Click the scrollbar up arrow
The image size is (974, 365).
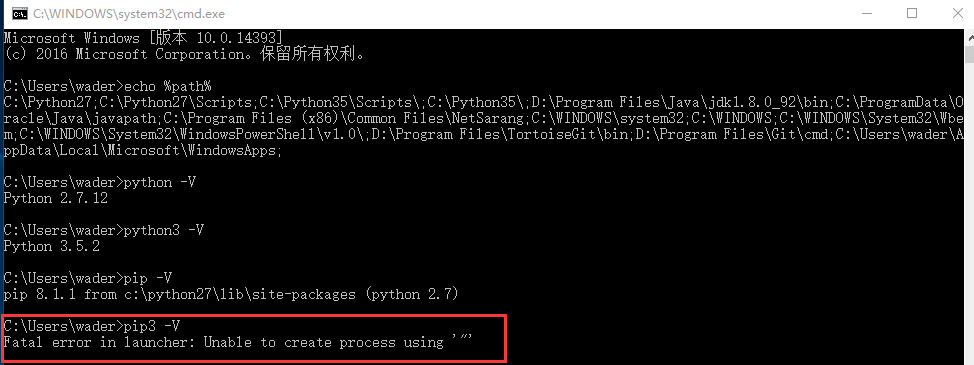pos(970,38)
